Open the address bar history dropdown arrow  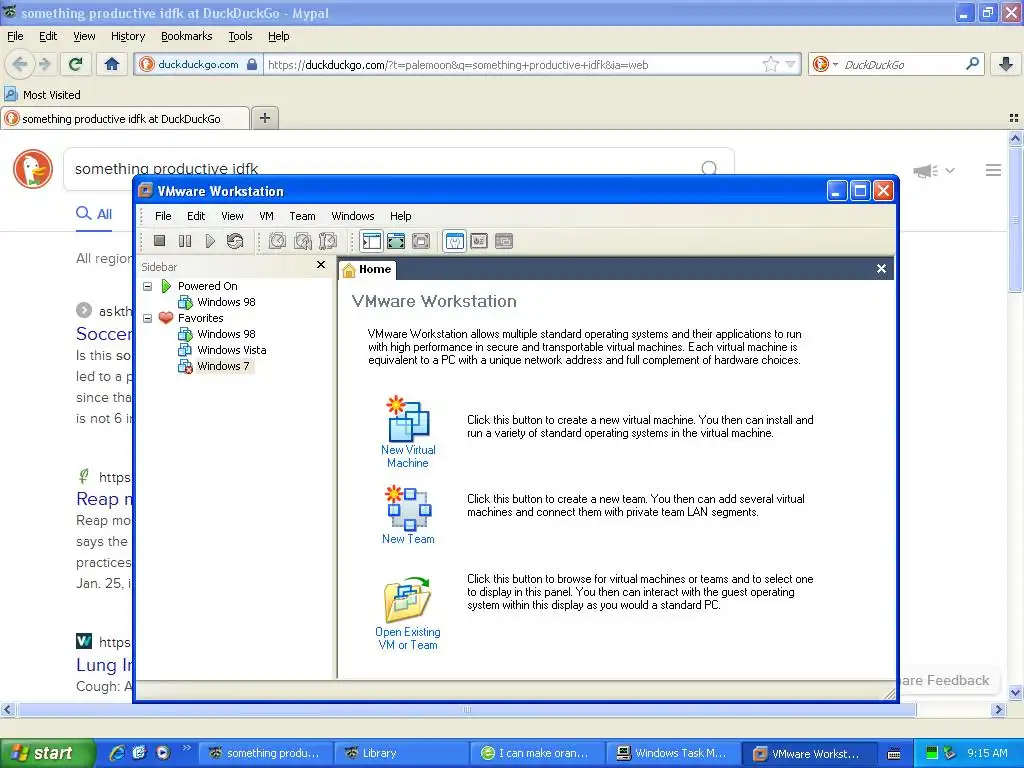tap(791, 64)
